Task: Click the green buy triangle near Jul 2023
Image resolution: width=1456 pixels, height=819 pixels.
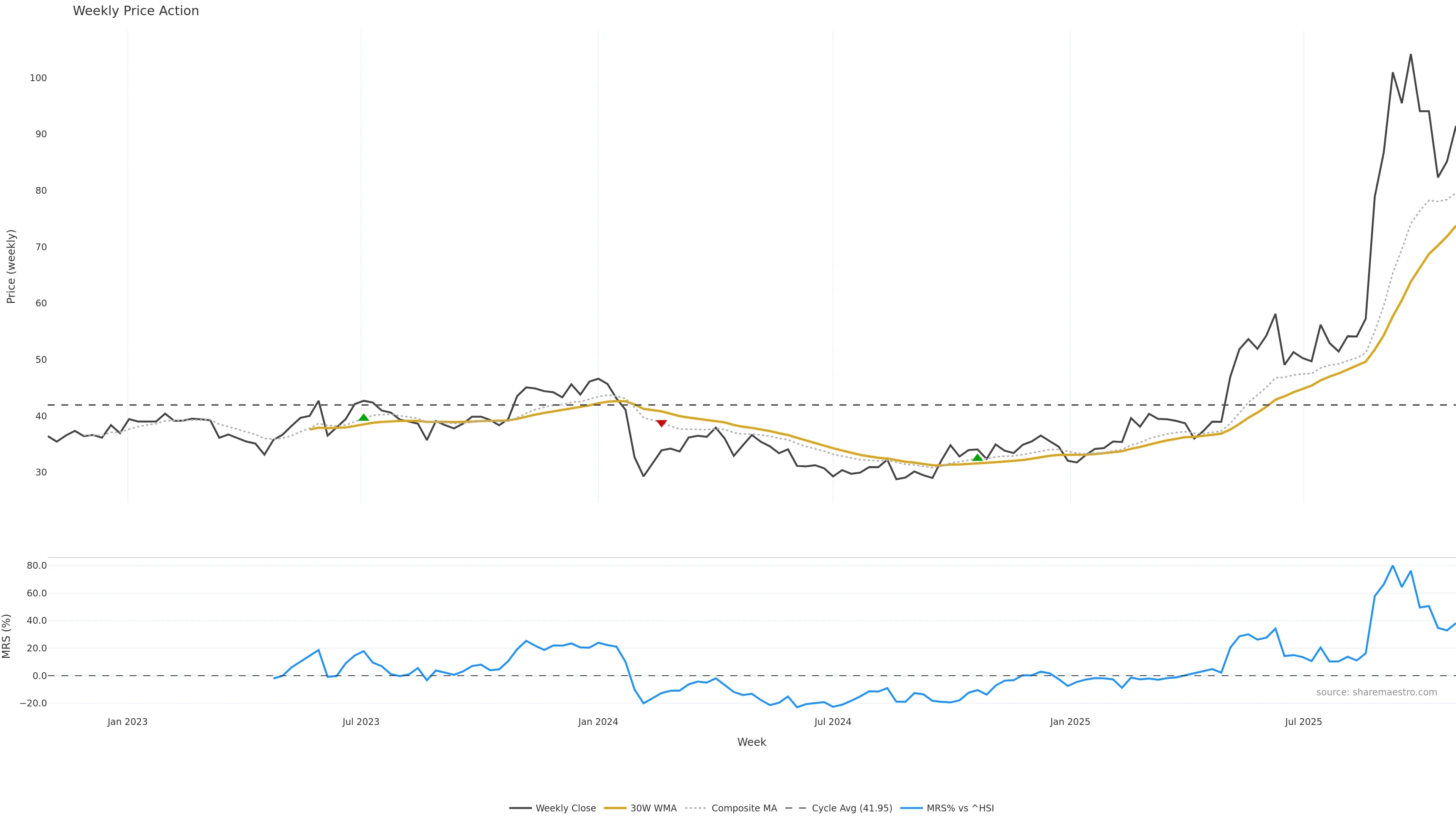Action: (x=364, y=418)
